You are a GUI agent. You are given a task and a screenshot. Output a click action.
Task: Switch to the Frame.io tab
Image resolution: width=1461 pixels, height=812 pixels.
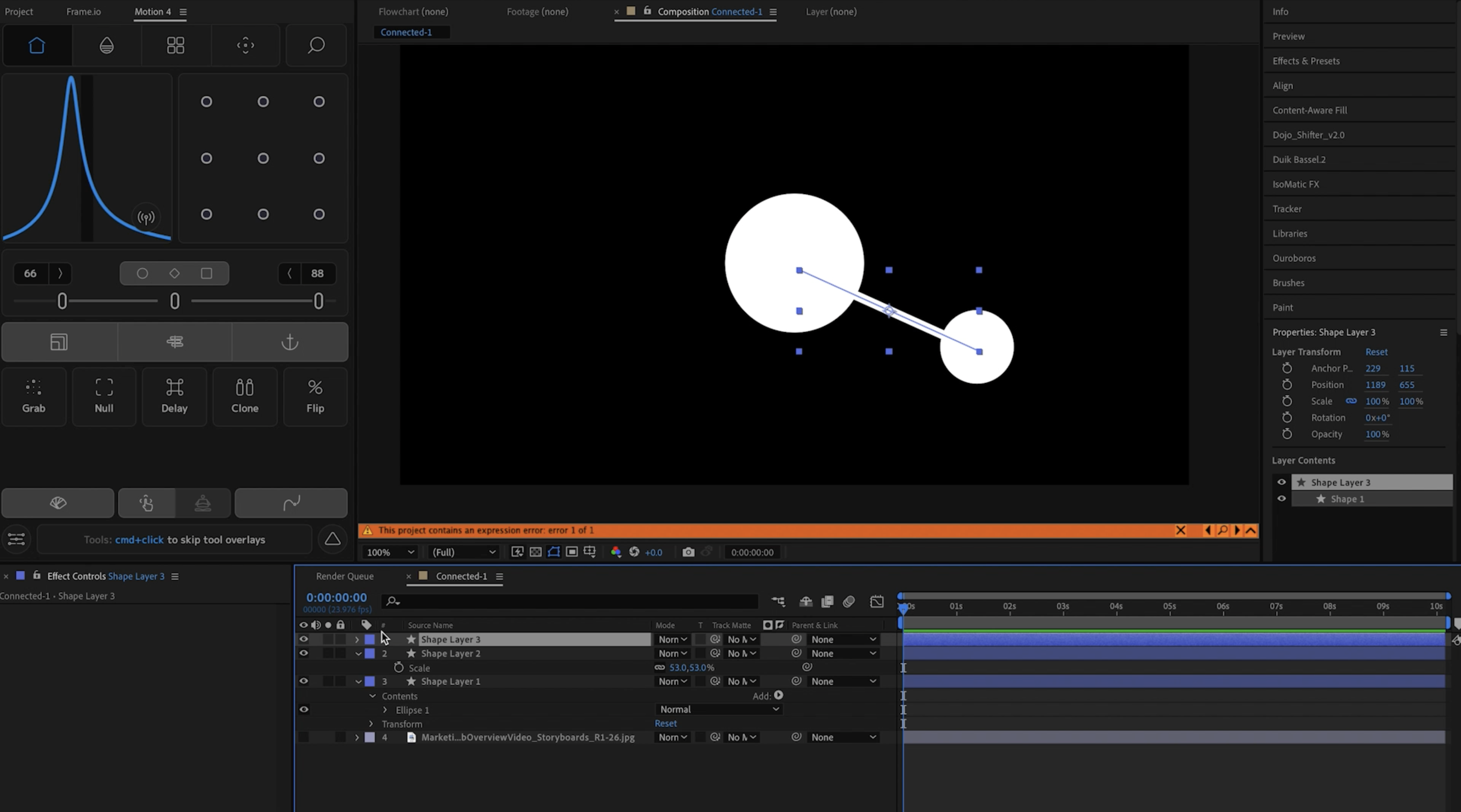click(x=84, y=11)
